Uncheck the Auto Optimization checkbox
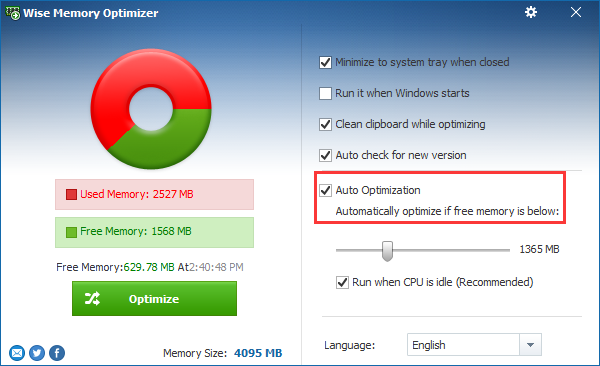The image size is (600, 366). click(x=325, y=190)
